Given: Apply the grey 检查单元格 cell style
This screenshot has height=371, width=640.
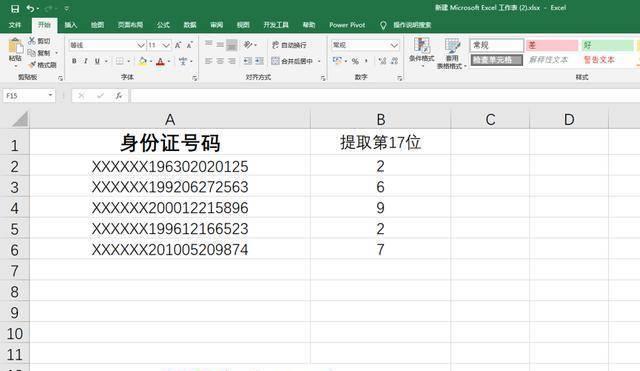Looking at the screenshot, I should 496,60.
